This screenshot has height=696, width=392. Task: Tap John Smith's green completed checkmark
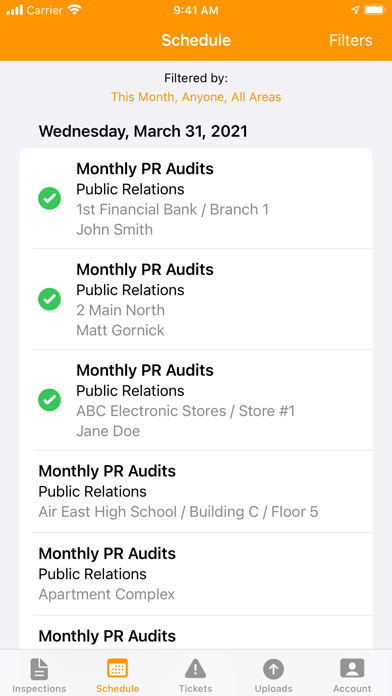click(x=50, y=198)
